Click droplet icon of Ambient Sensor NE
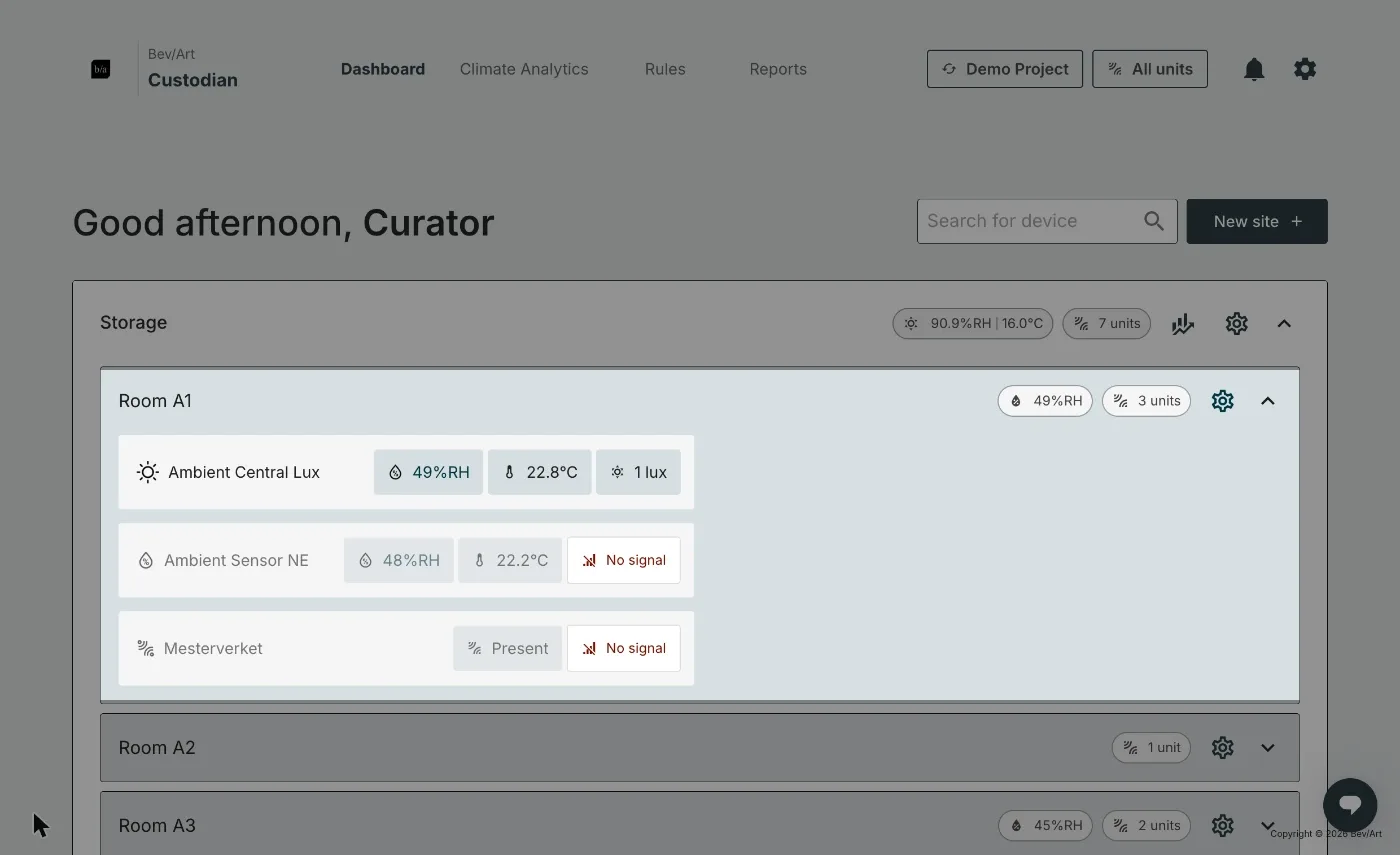Viewport: 1400px width, 855px height. [x=146, y=560]
